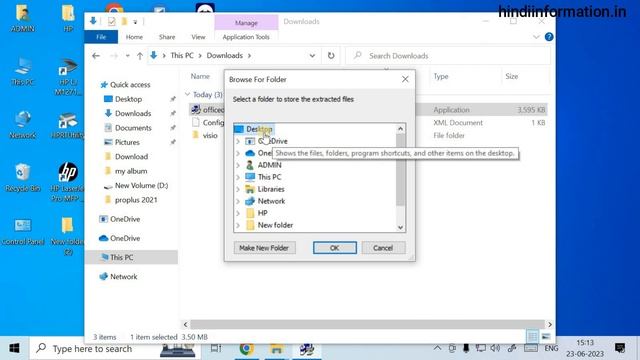Open notification center icon

point(620,348)
